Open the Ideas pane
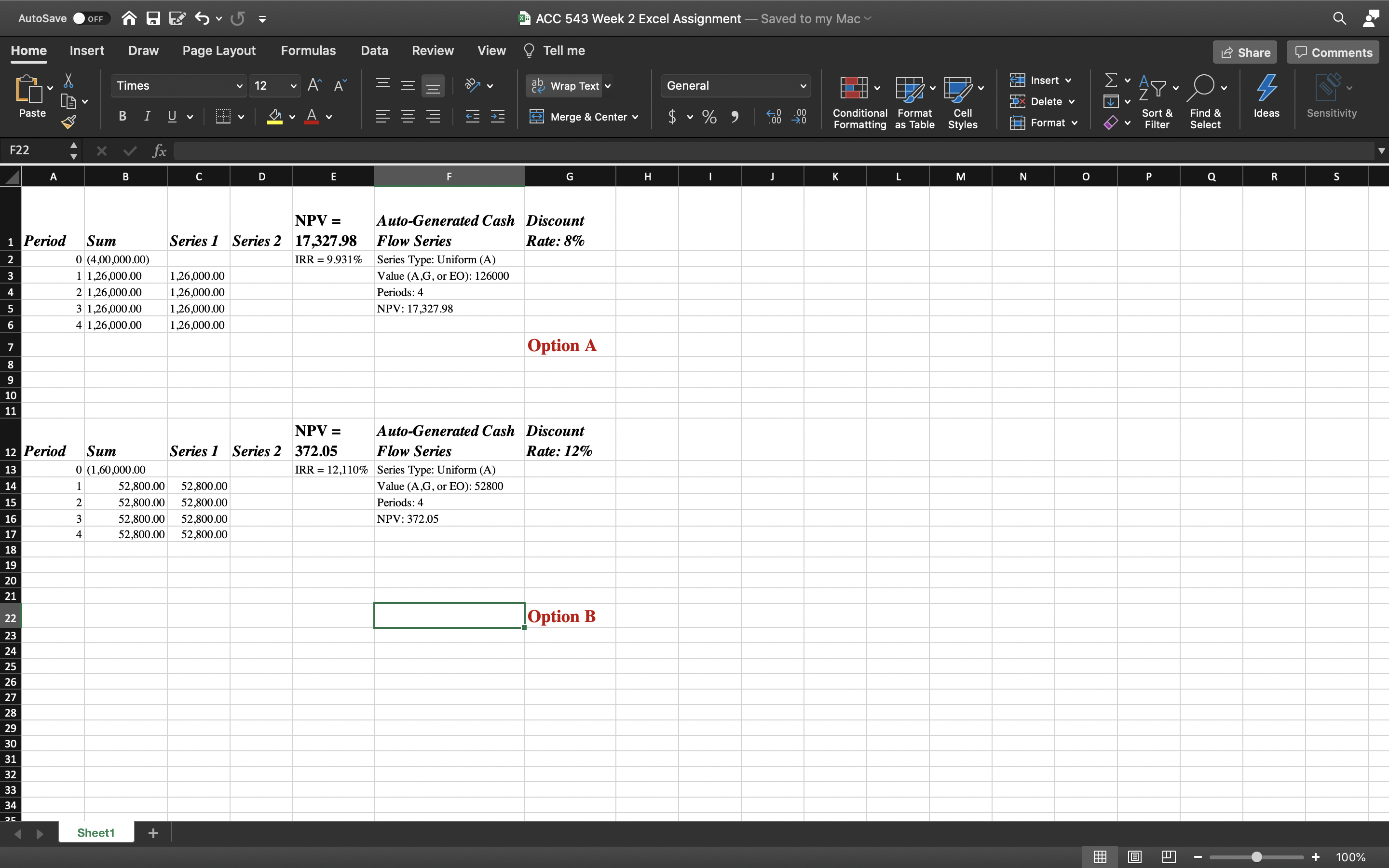The height and width of the screenshot is (868, 1389). pyautogui.click(x=1266, y=97)
